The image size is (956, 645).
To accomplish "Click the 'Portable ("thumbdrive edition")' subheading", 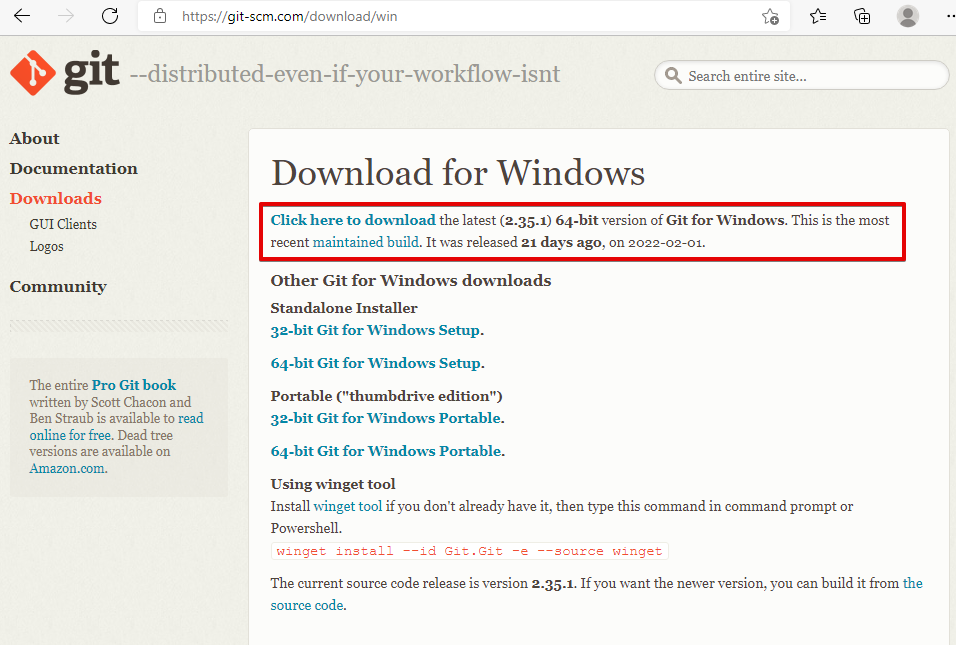I will pos(387,396).
